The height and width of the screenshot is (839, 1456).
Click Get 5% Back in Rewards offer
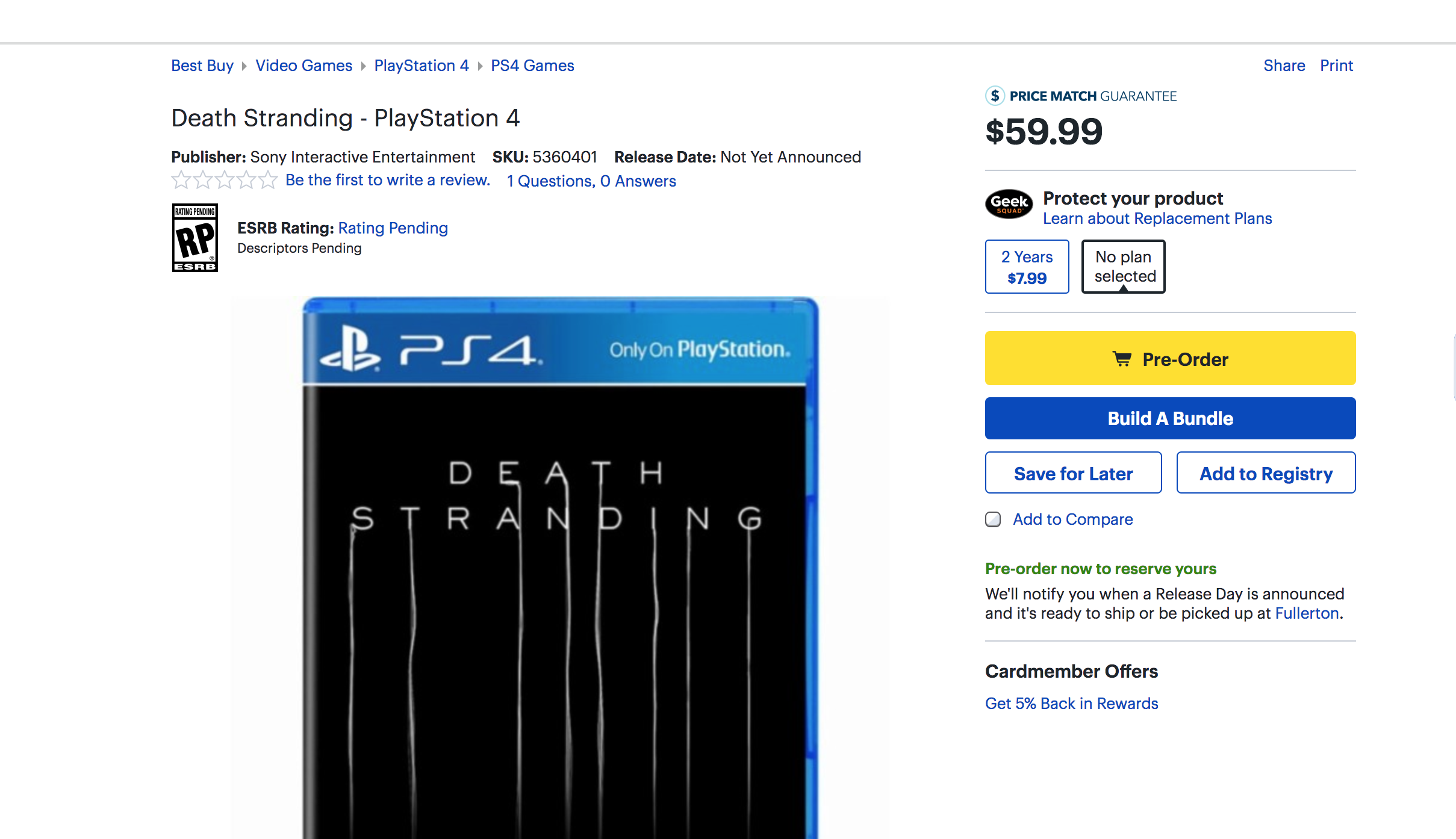[x=1071, y=704]
